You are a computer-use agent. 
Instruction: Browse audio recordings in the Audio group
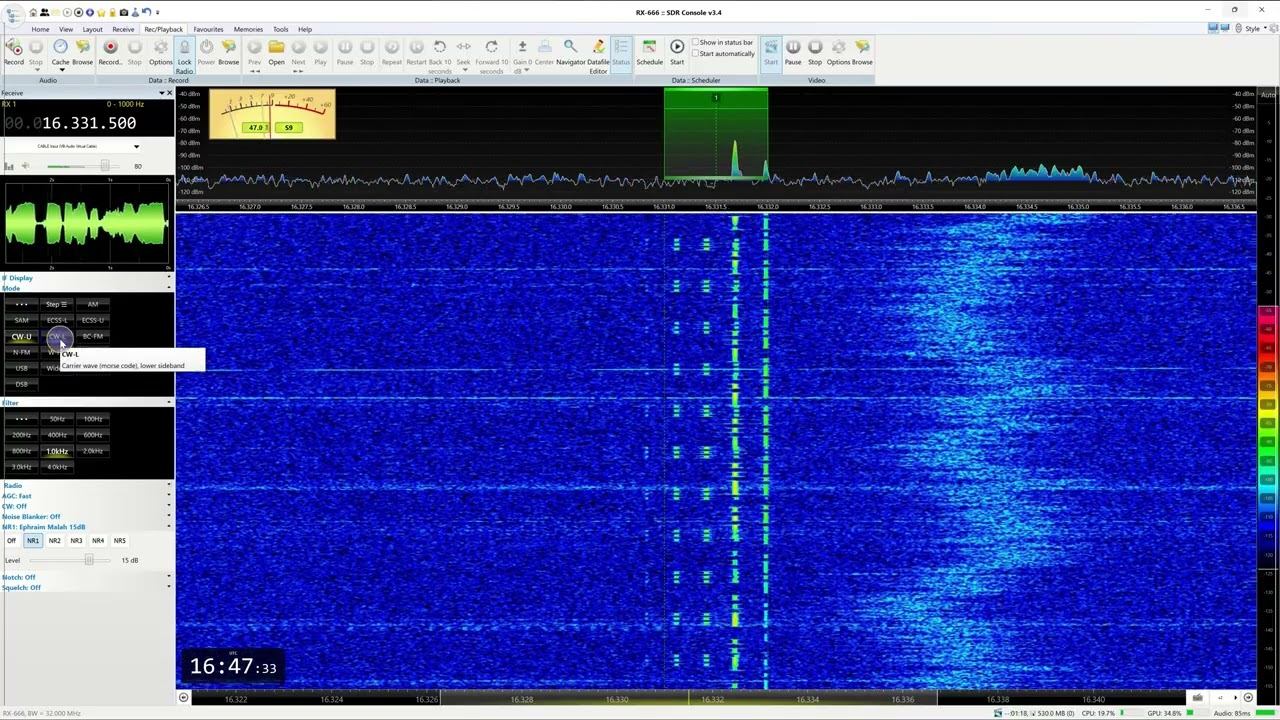point(82,52)
